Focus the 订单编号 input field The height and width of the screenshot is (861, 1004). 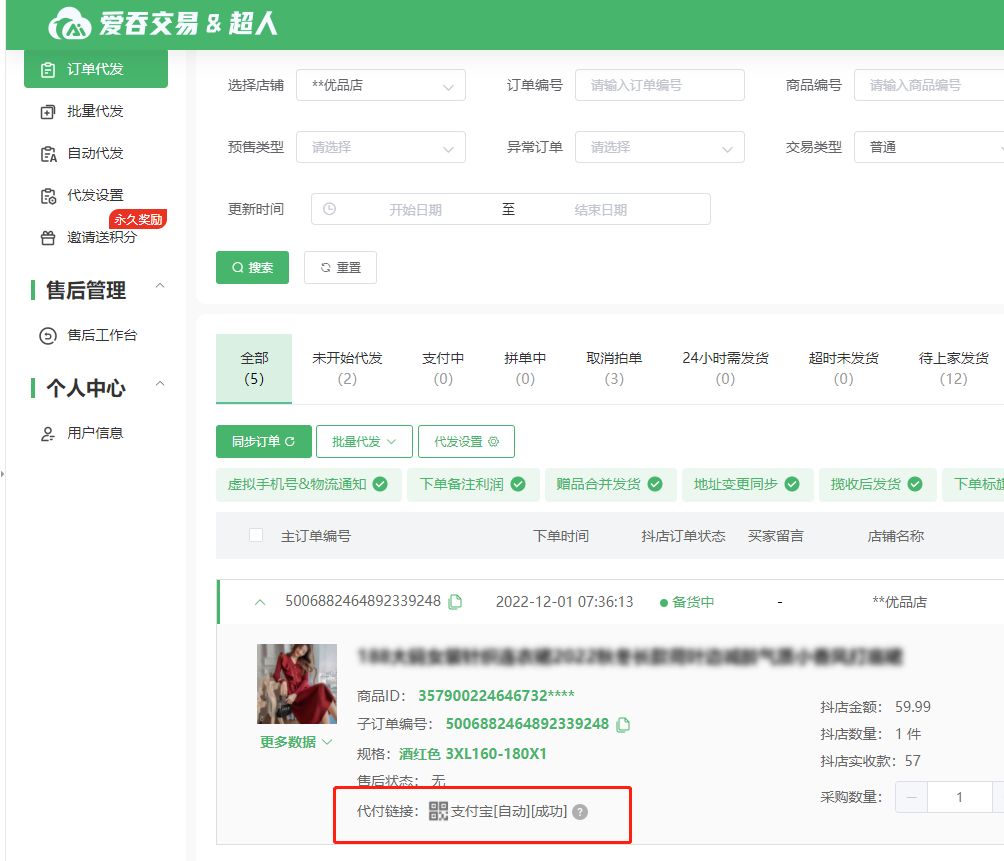click(x=660, y=85)
